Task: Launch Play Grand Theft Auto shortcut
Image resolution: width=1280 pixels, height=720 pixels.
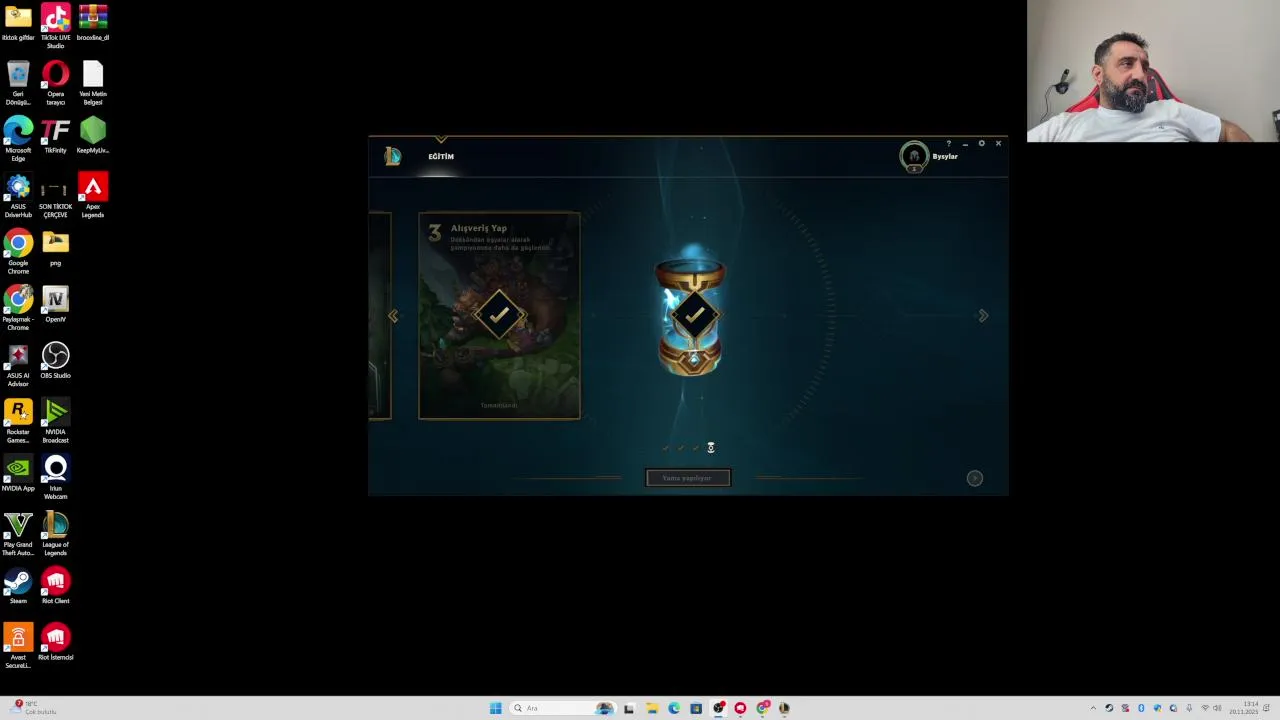Action: pyautogui.click(x=18, y=534)
